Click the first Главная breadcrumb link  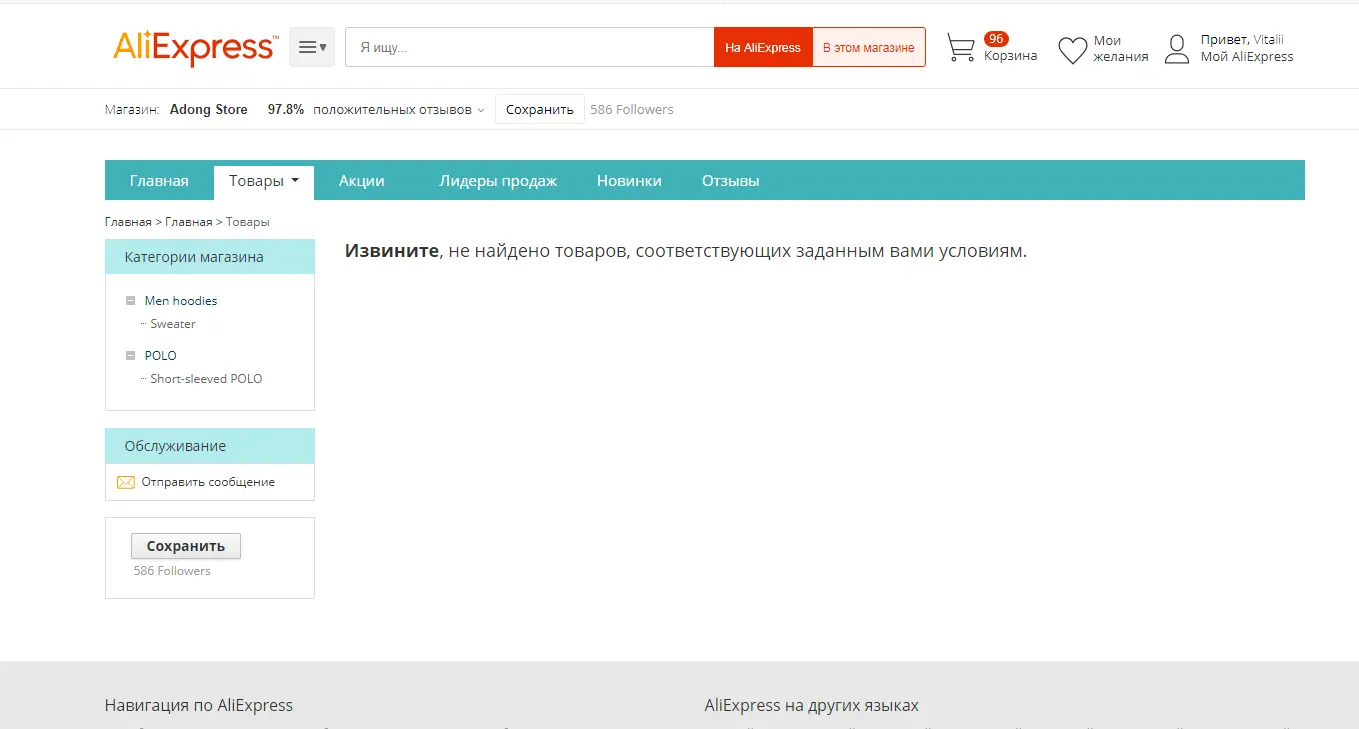pyautogui.click(x=128, y=222)
